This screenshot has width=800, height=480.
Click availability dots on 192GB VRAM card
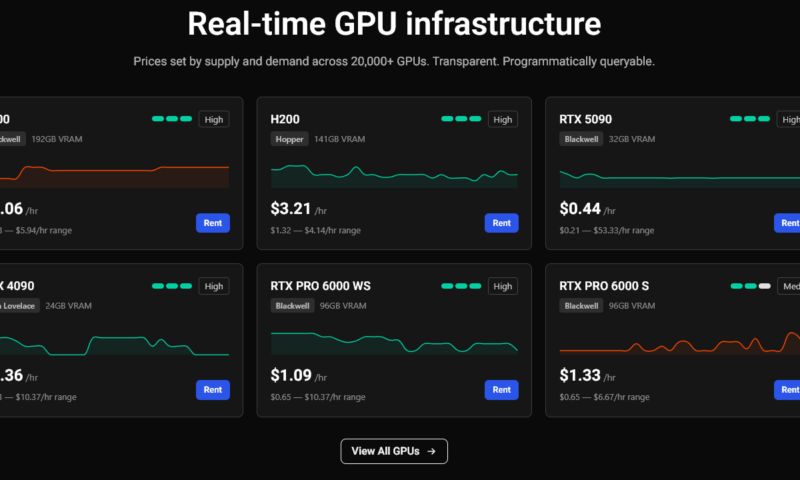click(x=172, y=119)
